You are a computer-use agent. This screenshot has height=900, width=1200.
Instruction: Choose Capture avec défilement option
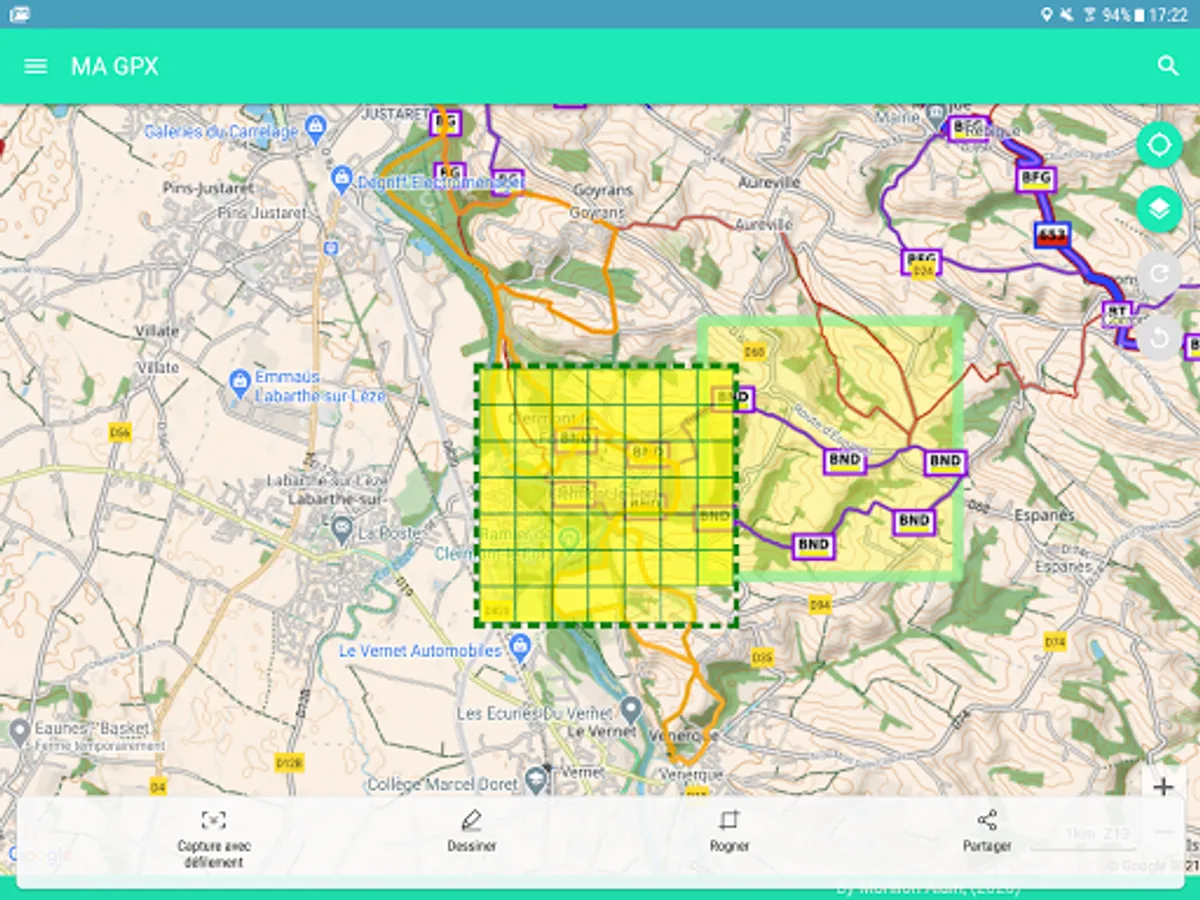click(214, 838)
